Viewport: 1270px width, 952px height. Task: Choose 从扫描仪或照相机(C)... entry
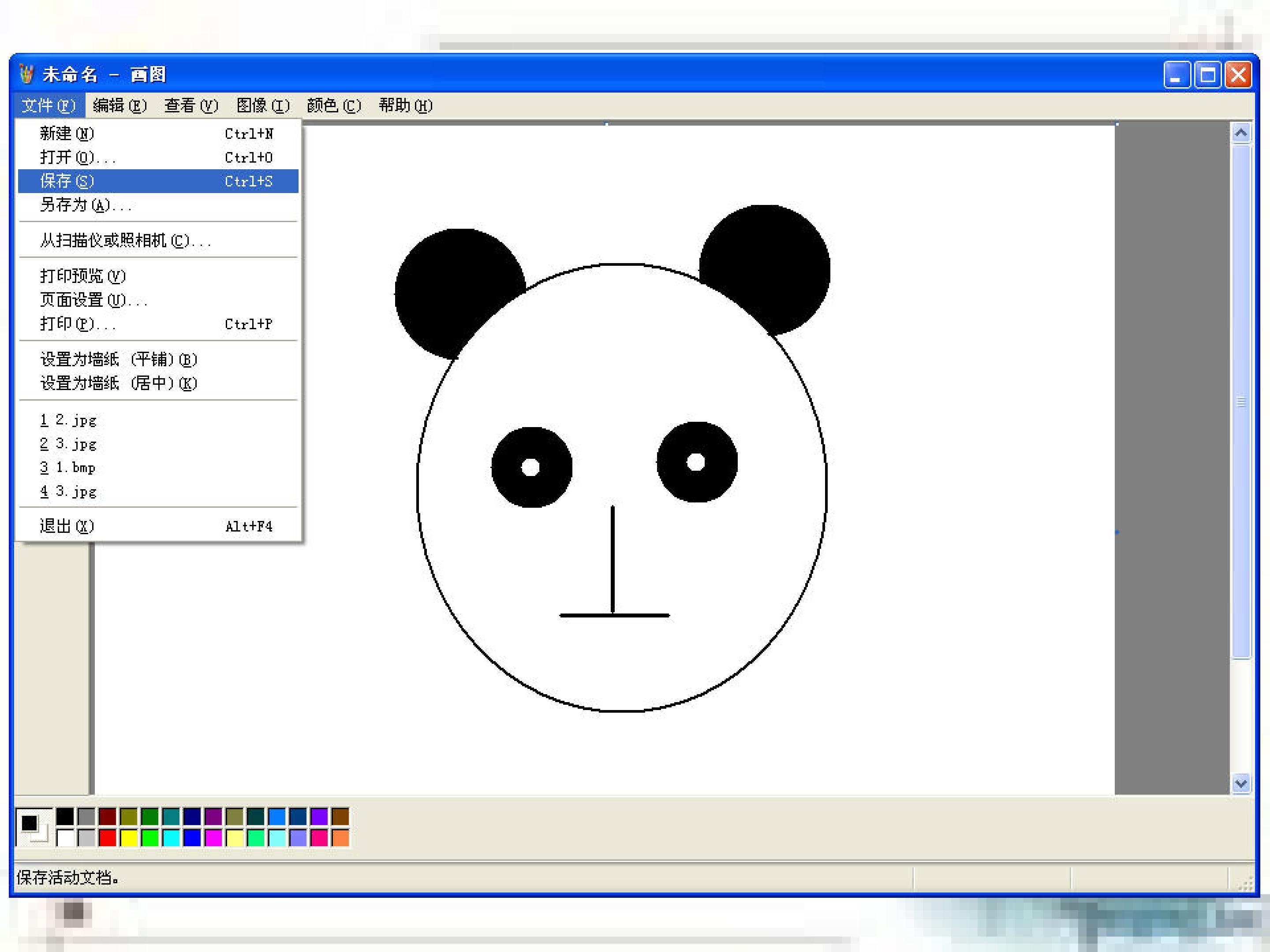(x=158, y=241)
